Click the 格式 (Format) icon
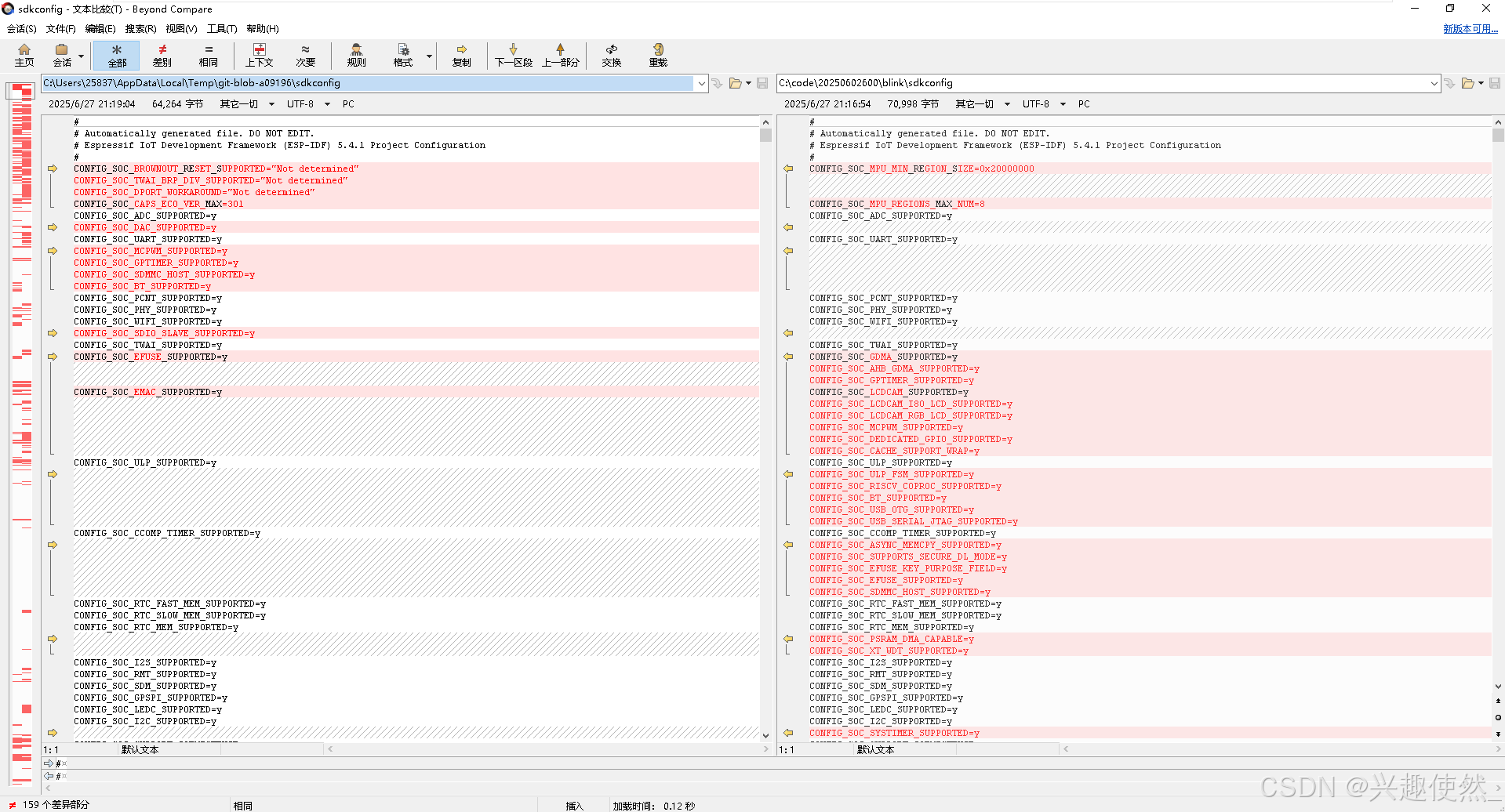 click(403, 56)
